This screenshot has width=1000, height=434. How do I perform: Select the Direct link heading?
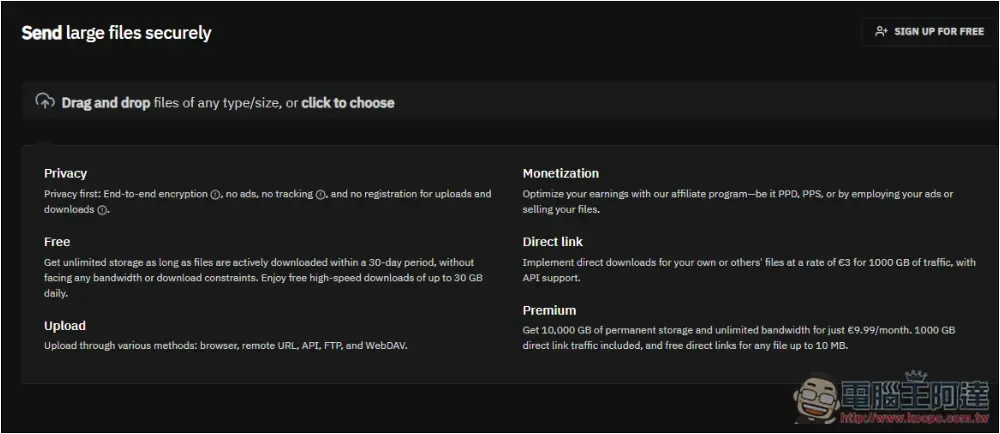(552, 242)
